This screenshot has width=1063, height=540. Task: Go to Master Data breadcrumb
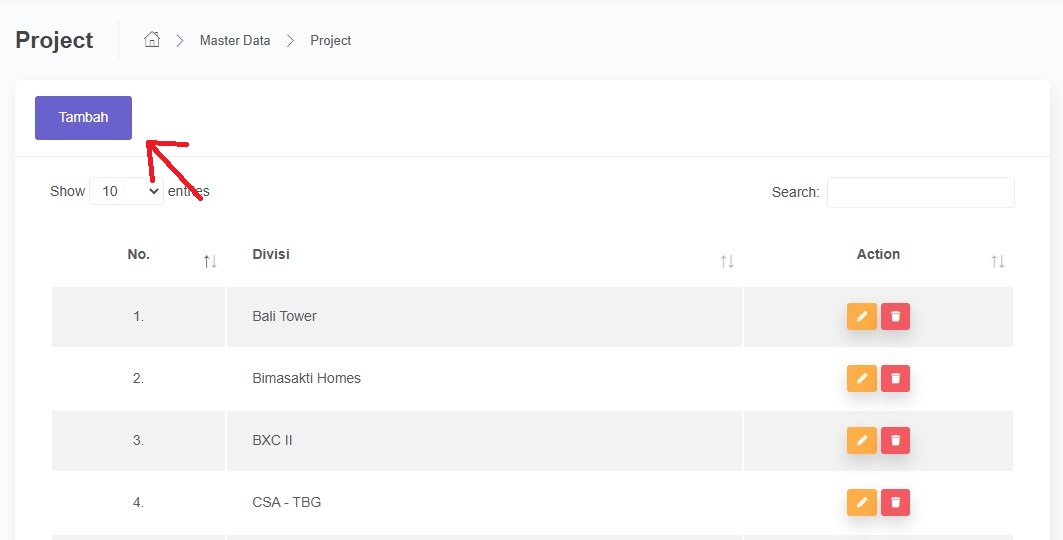coord(235,41)
